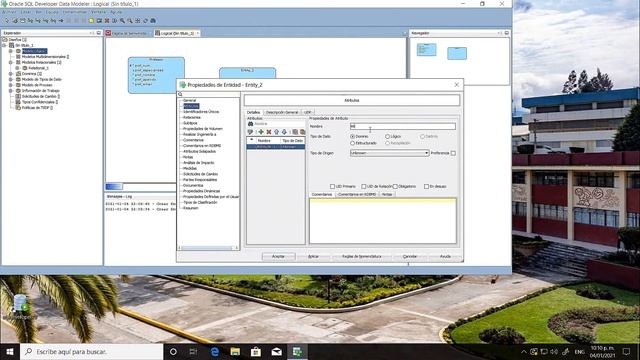
Task: Tick the En desuso checkbox
Action: [427, 187]
